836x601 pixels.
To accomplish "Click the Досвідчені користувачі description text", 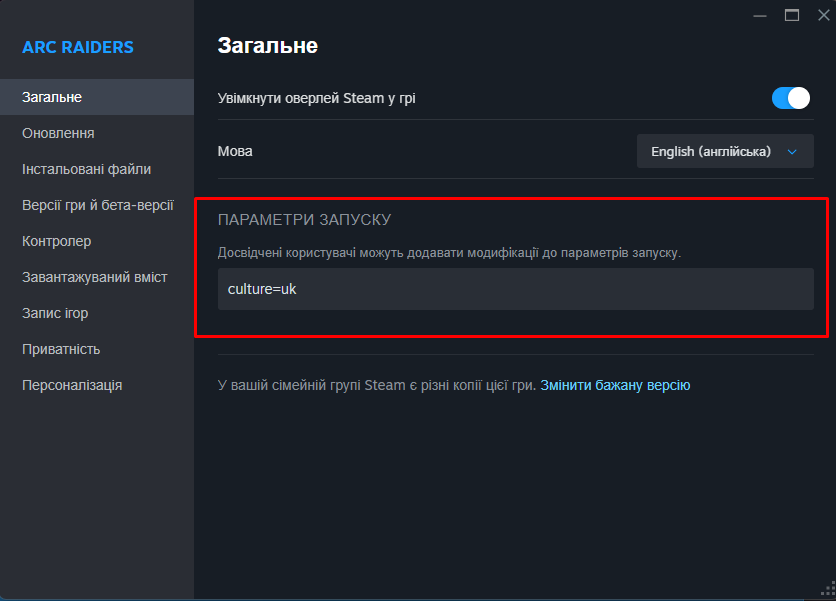I will [x=449, y=253].
